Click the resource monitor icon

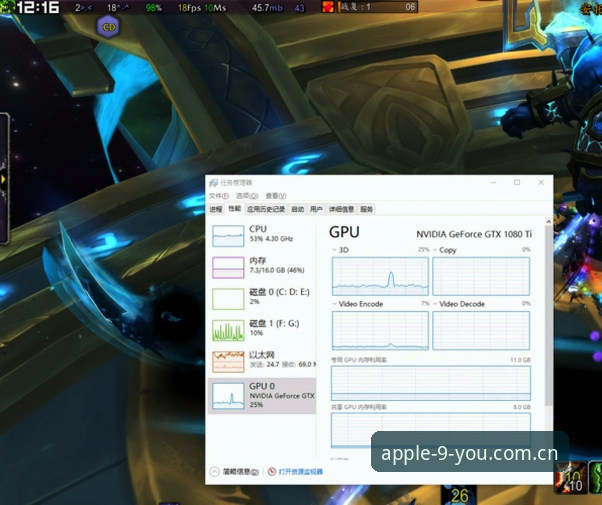click(272, 471)
